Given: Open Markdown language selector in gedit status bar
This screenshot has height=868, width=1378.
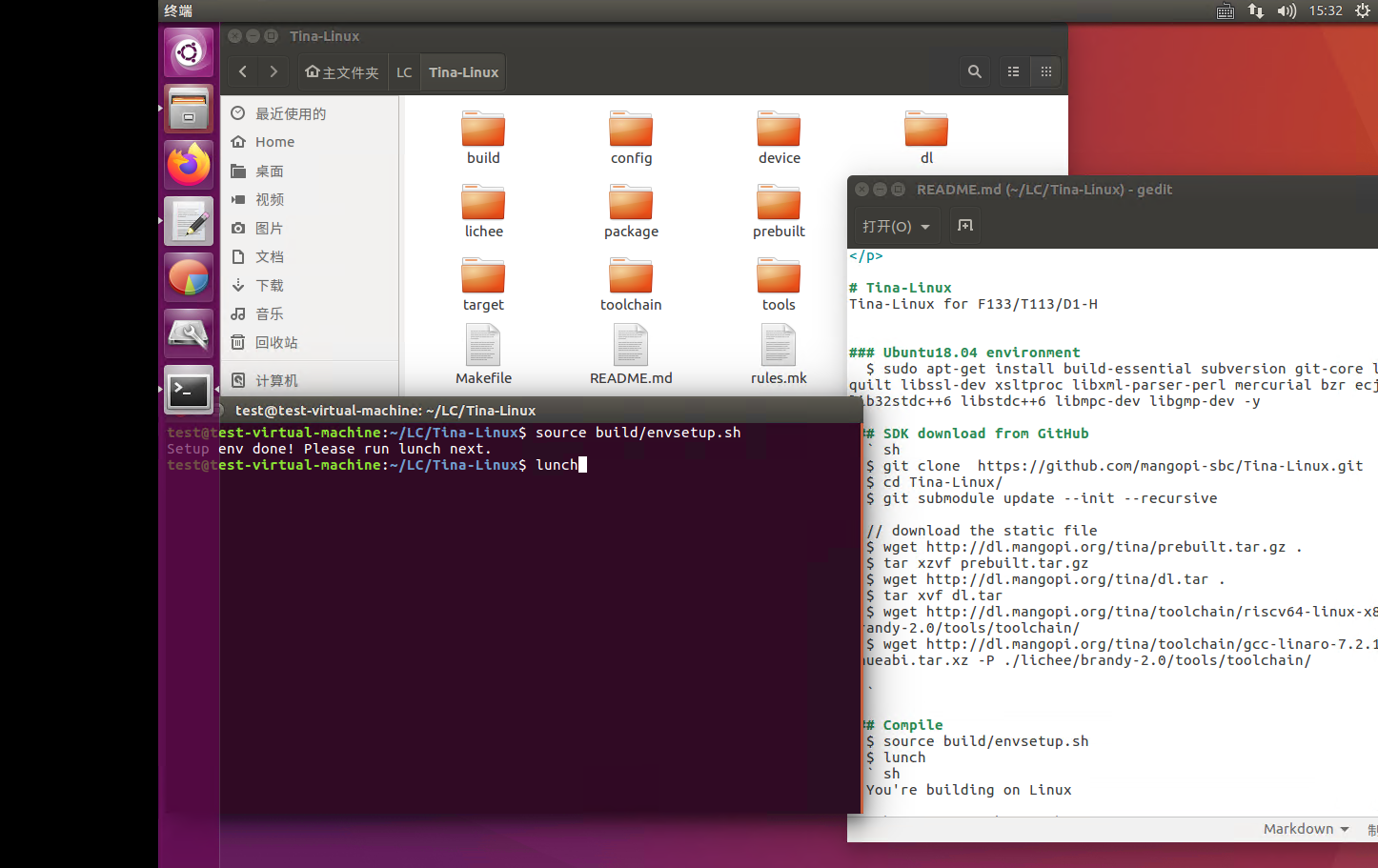Looking at the screenshot, I should 1306,829.
